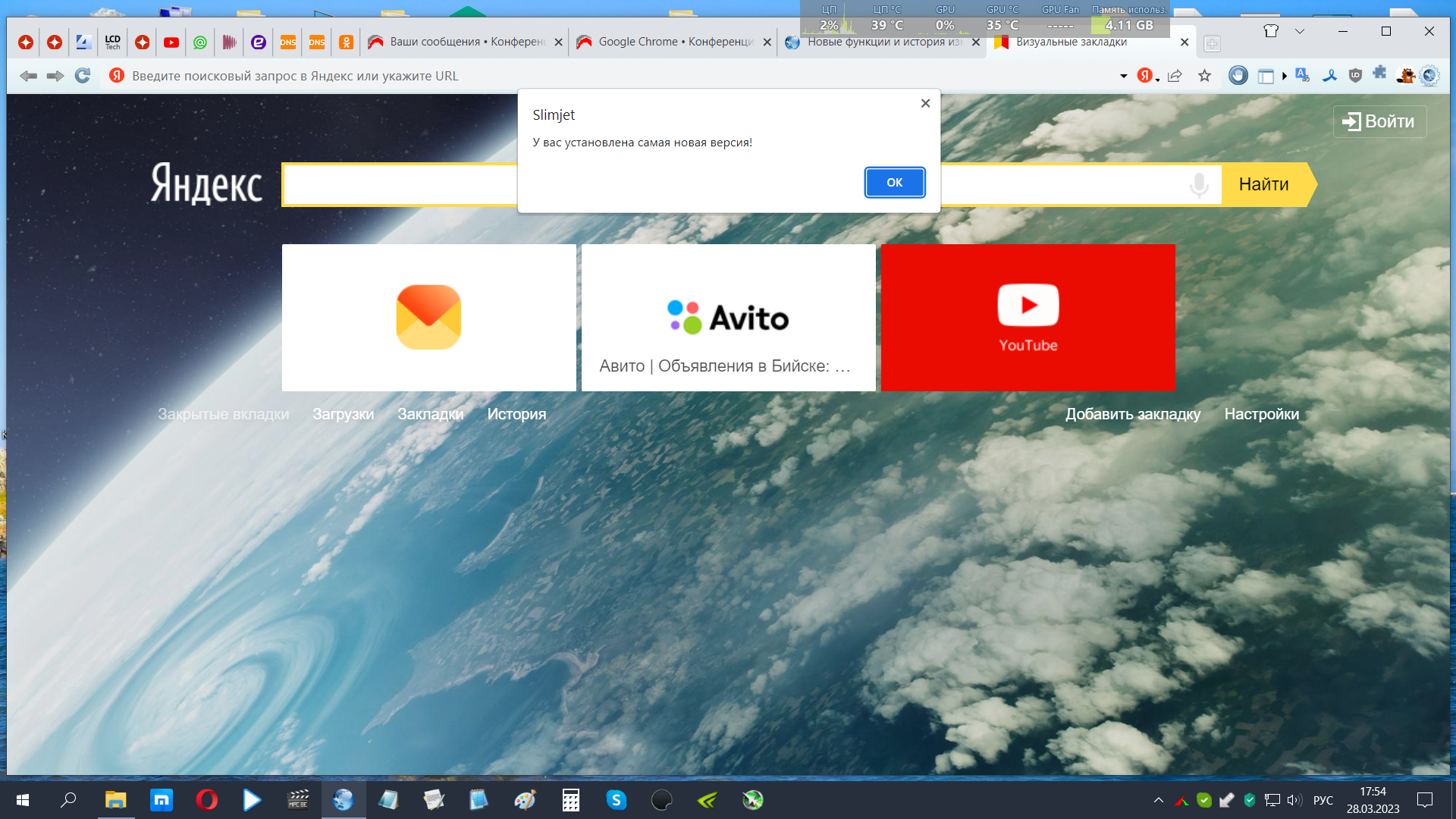Image resolution: width=1456 pixels, height=819 pixels.
Task: Launch Opera from the taskbar
Action: (x=206, y=800)
